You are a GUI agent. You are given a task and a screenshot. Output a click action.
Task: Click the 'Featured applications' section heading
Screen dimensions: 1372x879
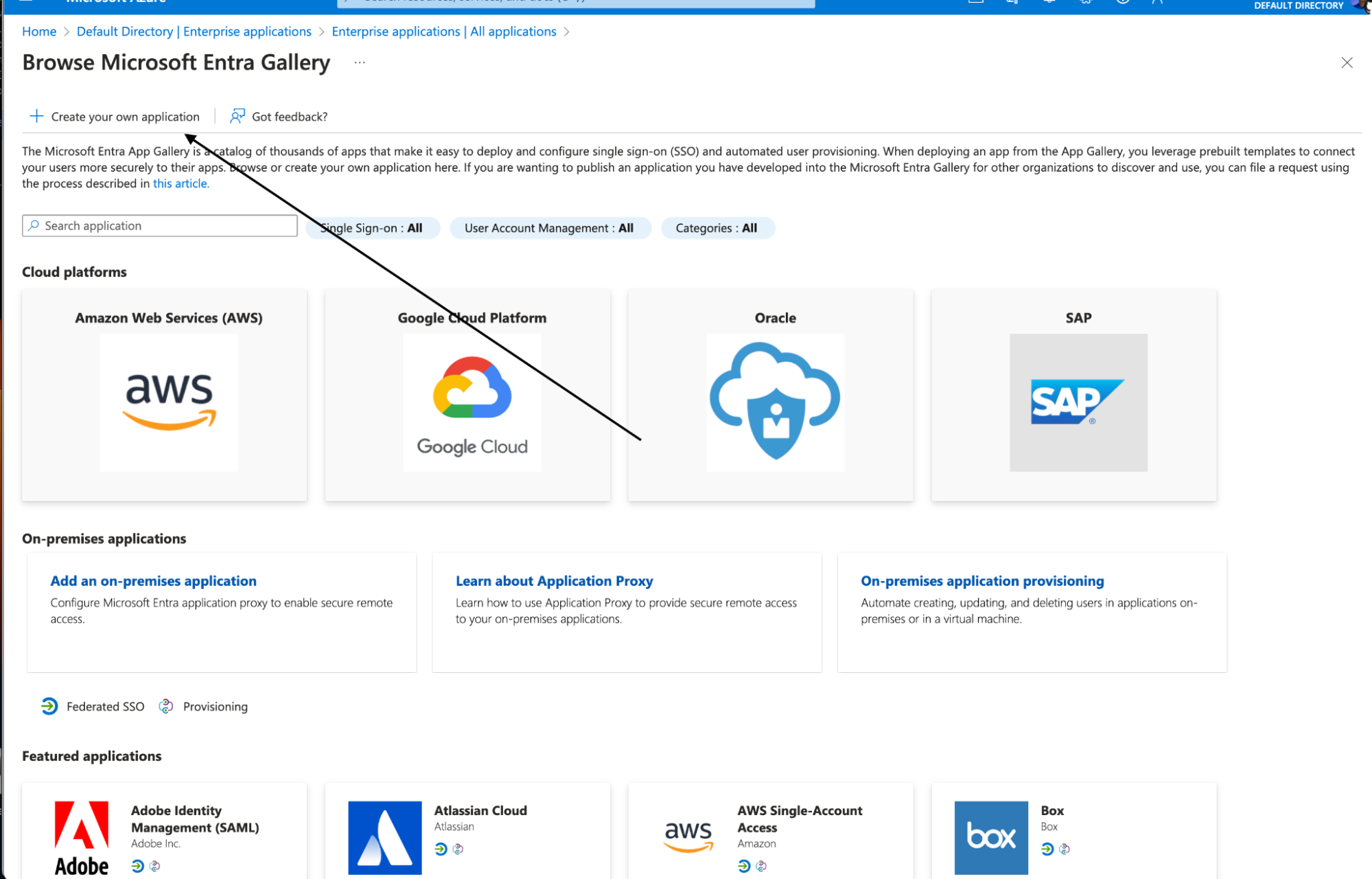pyautogui.click(x=91, y=756)
